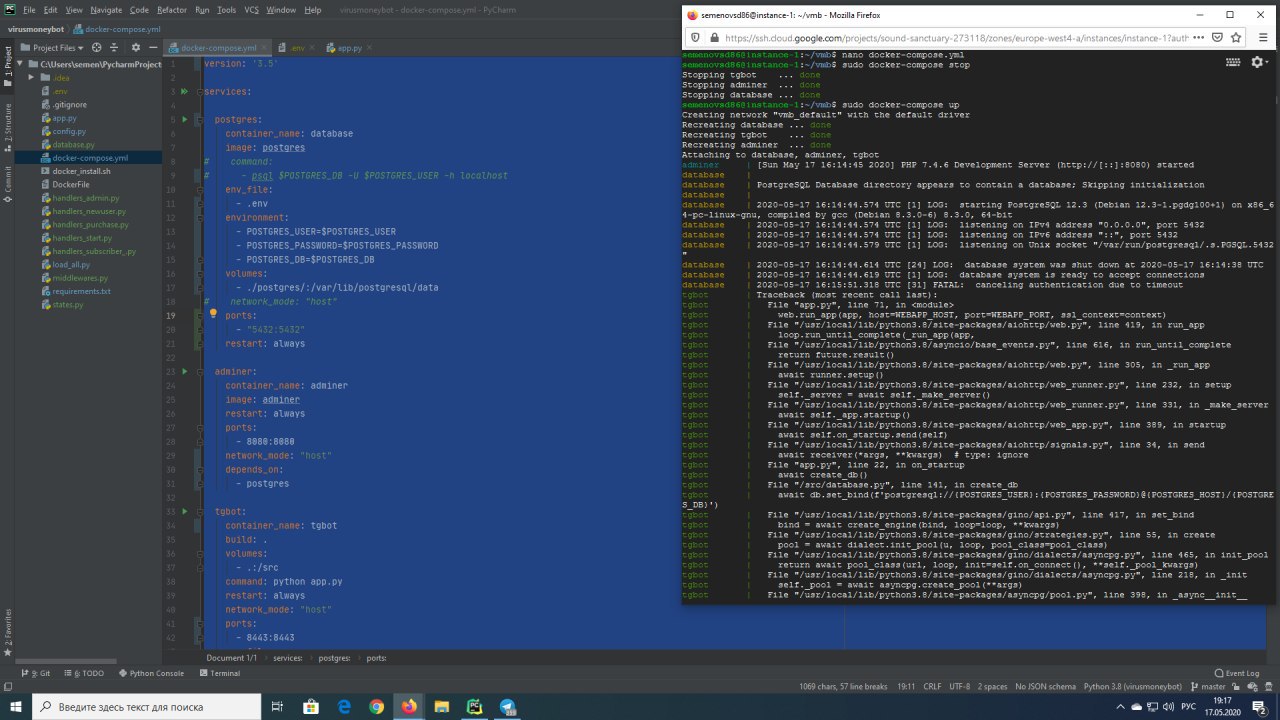Open the Python Console tool window
The image size is (1280, 720).
(x=151, y=673)
